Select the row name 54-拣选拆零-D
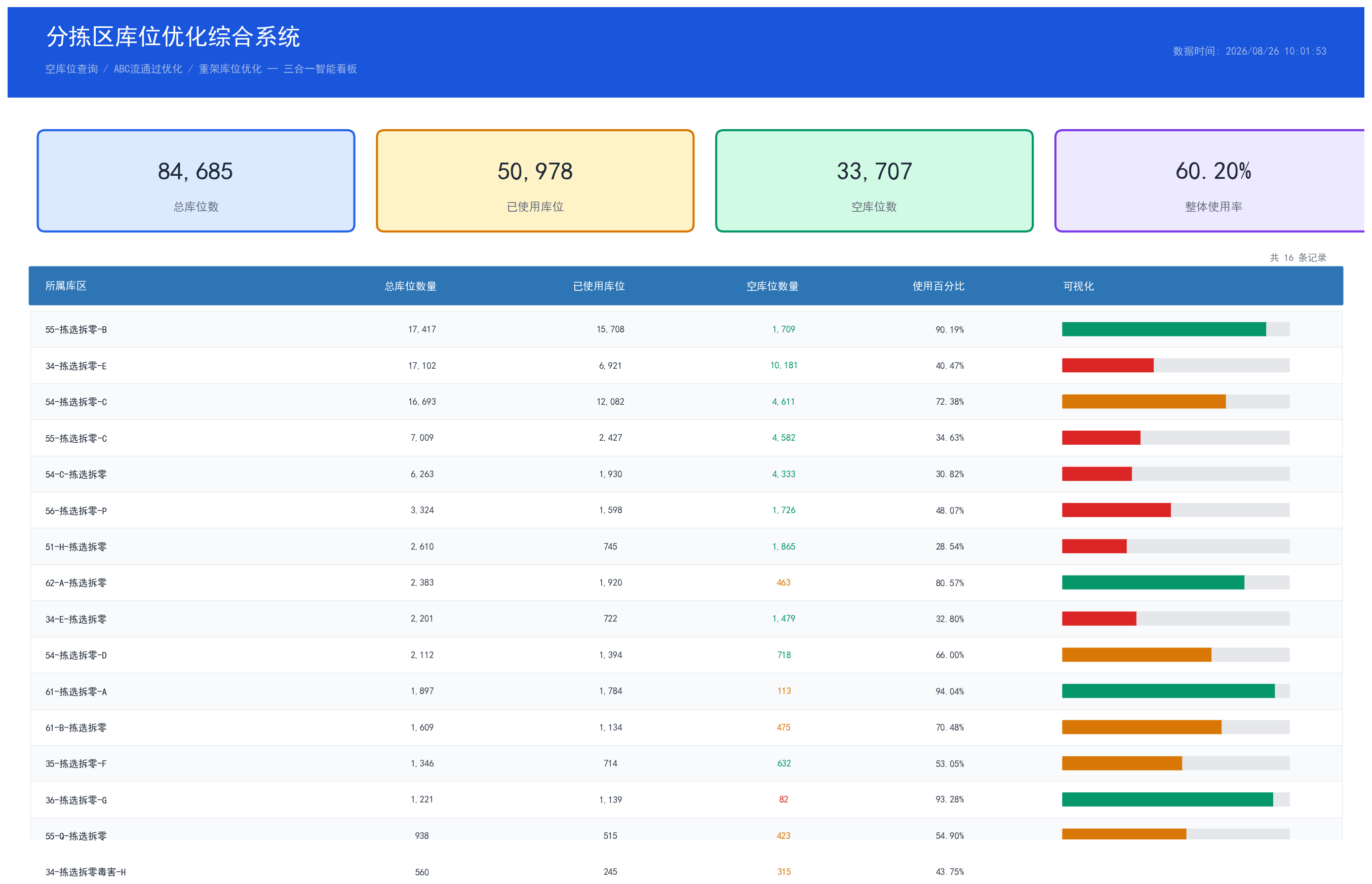1372x884 pixels. point(76,655)
